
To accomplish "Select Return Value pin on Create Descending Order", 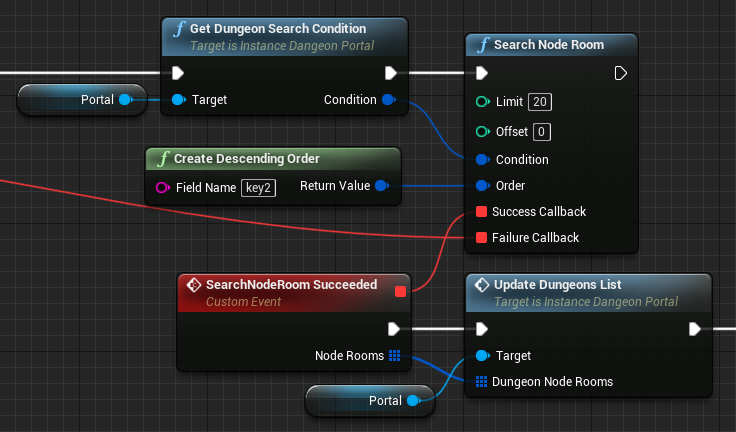I will pos(382,185).
